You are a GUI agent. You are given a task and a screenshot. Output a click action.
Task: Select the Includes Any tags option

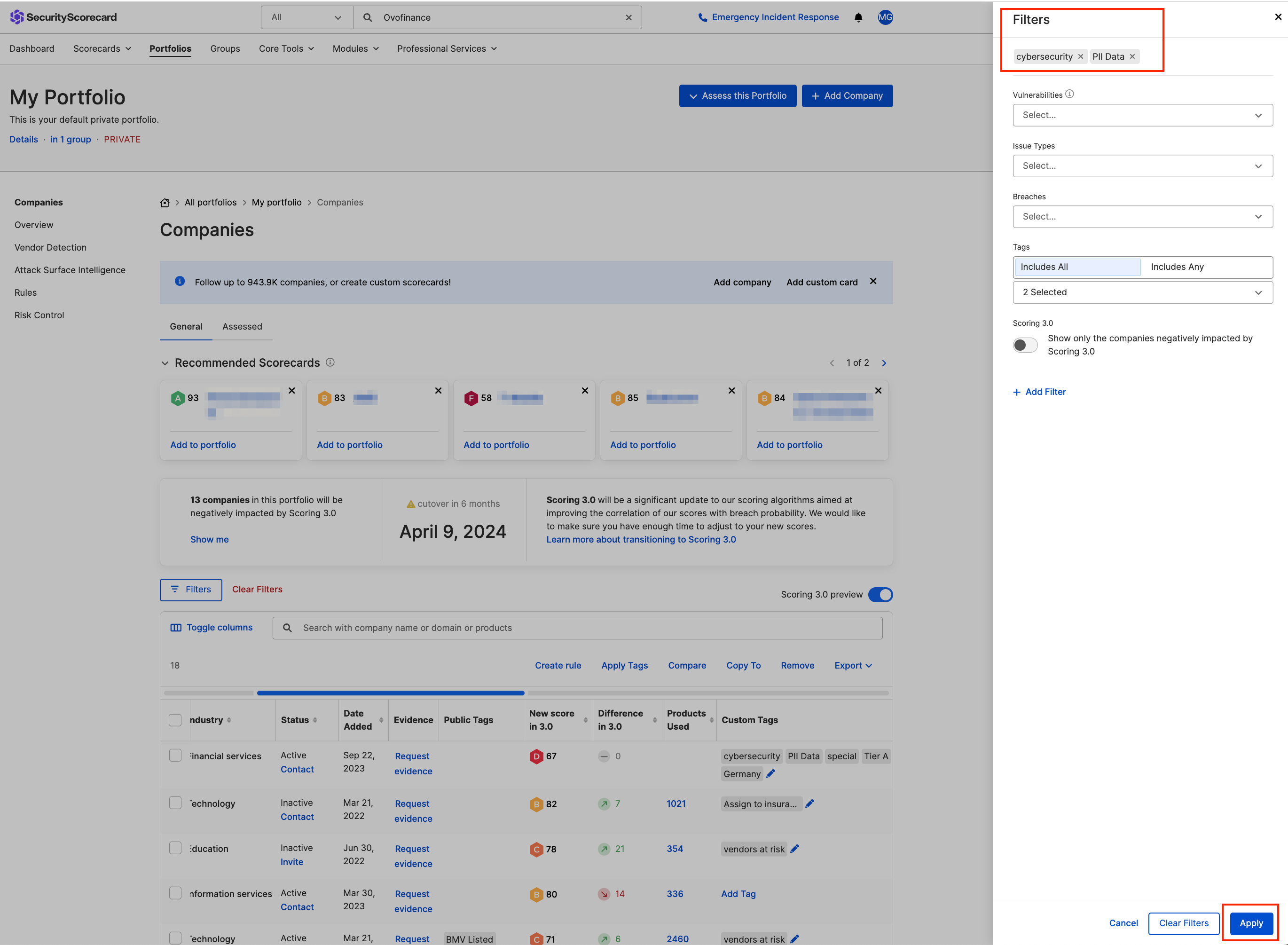coord(1207,267)
